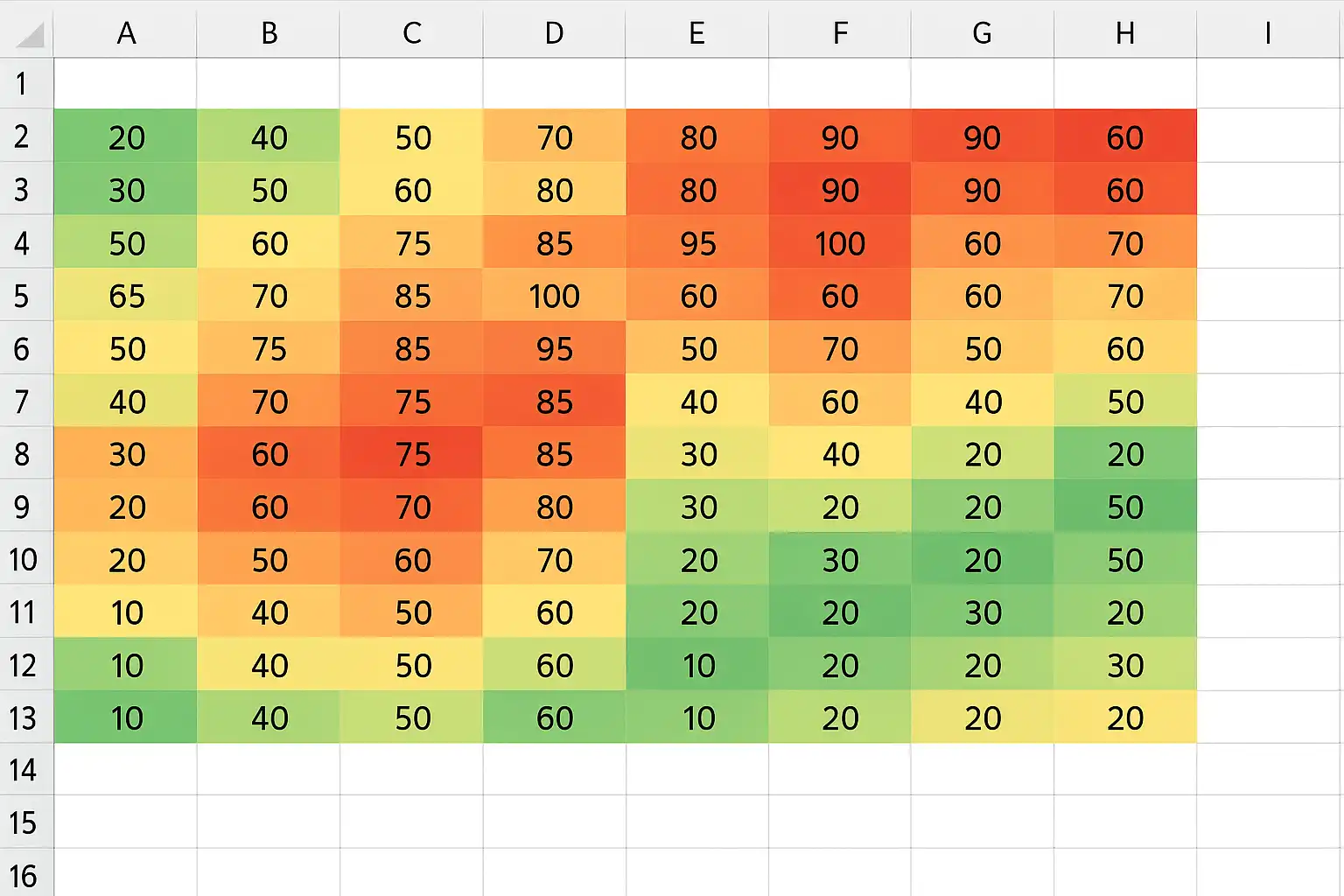
Task: Click cell D6 with value 95
Action: 554,348
